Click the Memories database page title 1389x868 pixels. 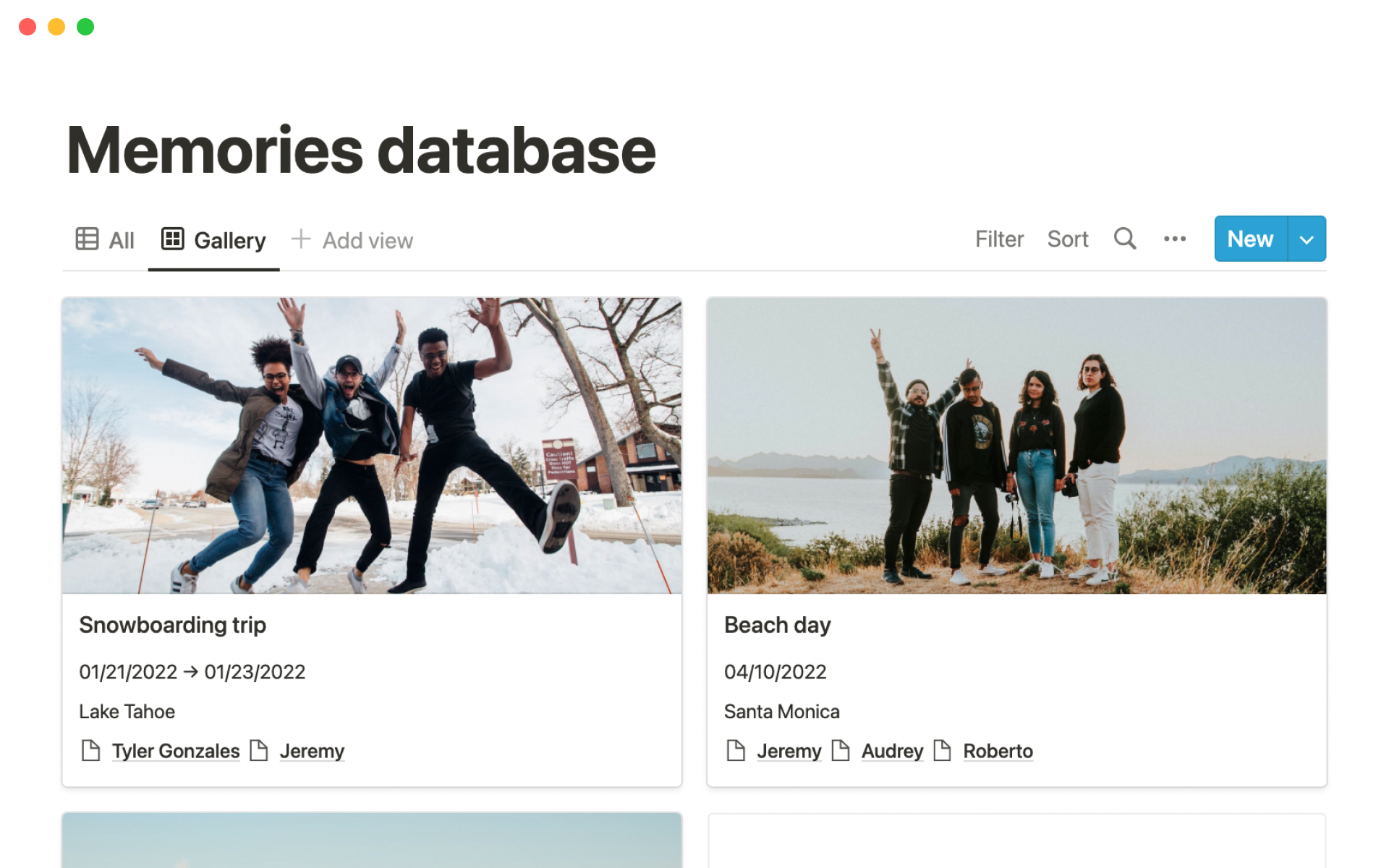click(361, 150)
